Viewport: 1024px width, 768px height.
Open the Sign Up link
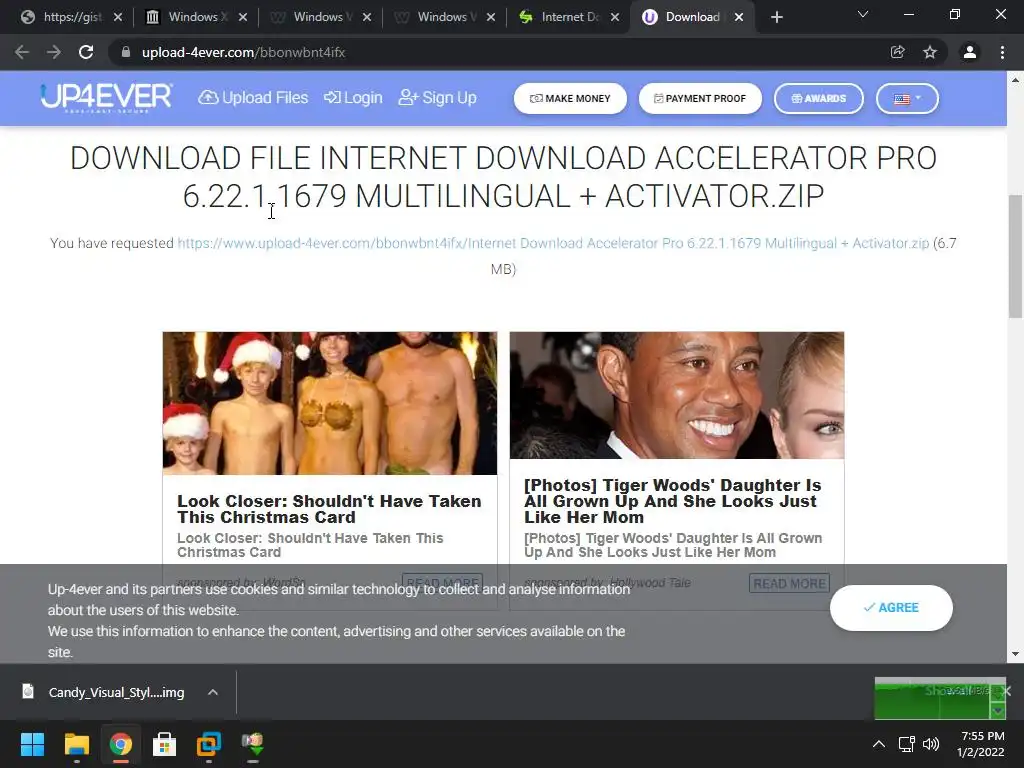tap(438, 98)
